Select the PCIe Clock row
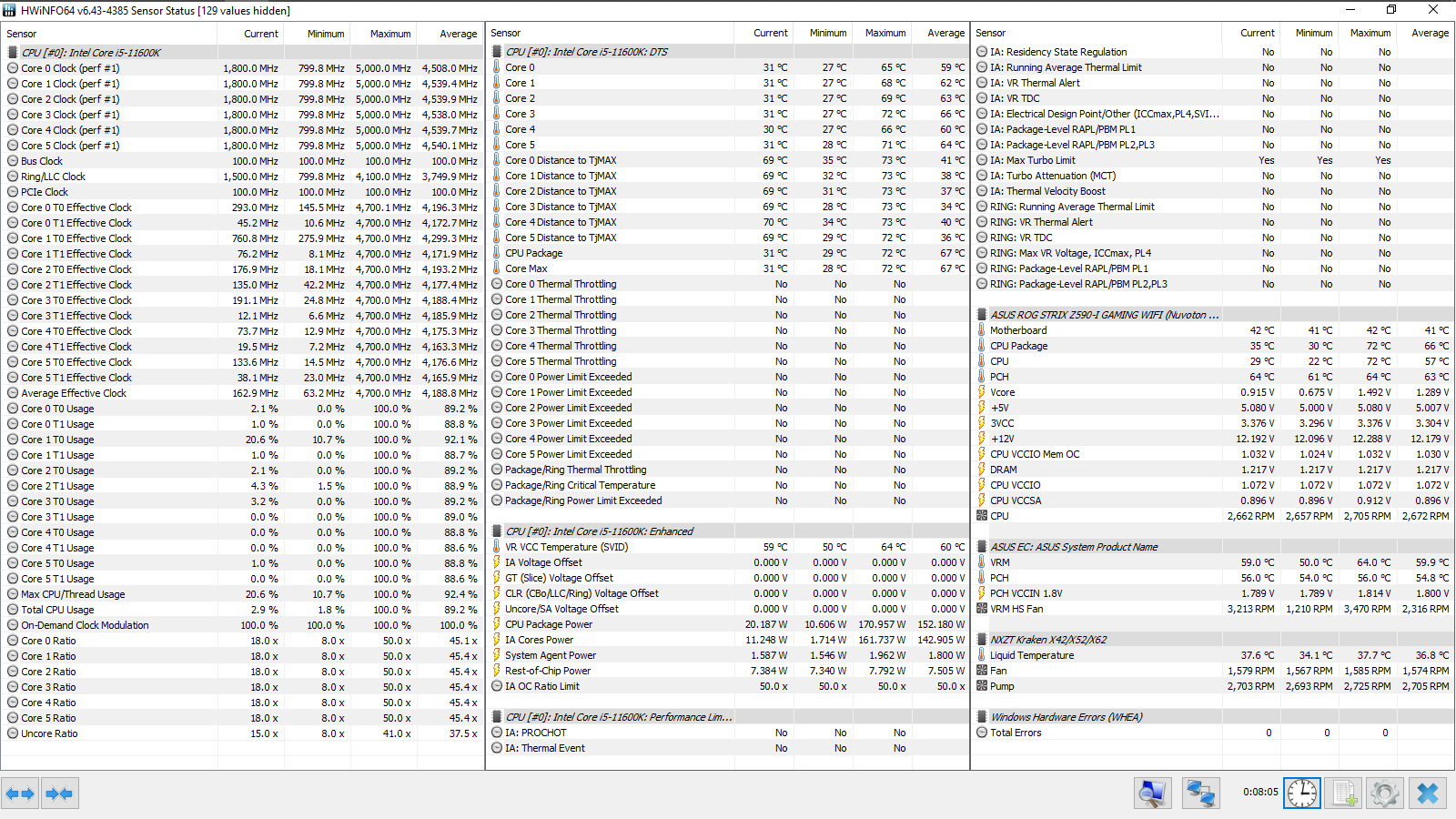Viewport: 1456px width, 819px height. (242, 192)
